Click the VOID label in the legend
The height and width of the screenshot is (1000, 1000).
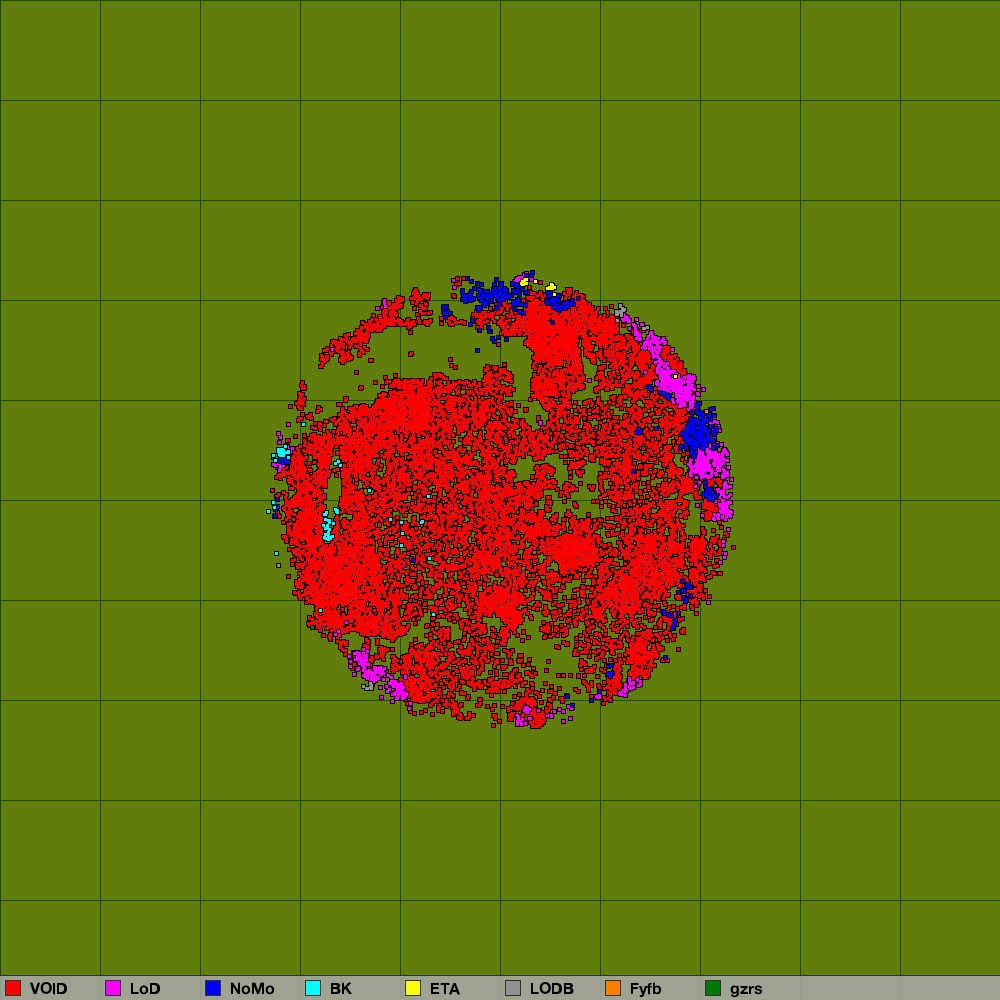48,989
